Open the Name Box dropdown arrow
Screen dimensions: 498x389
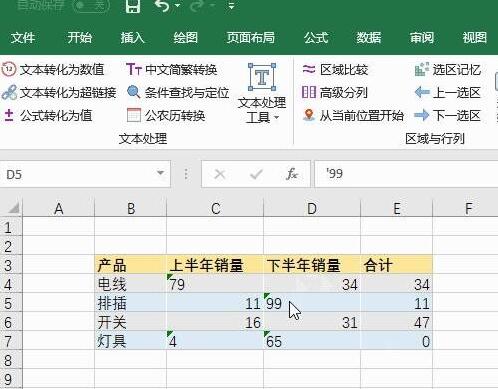[160, 173]
